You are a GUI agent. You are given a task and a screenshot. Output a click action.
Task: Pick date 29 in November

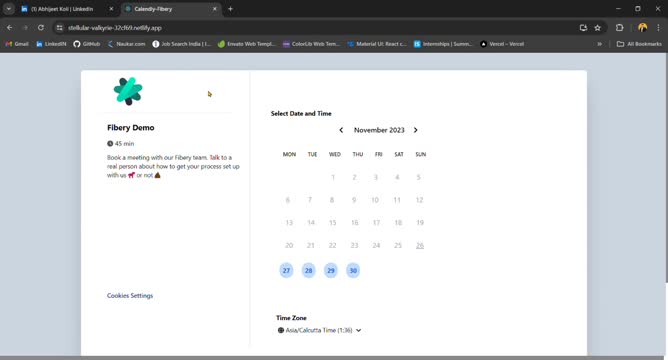tap(331, 270)
